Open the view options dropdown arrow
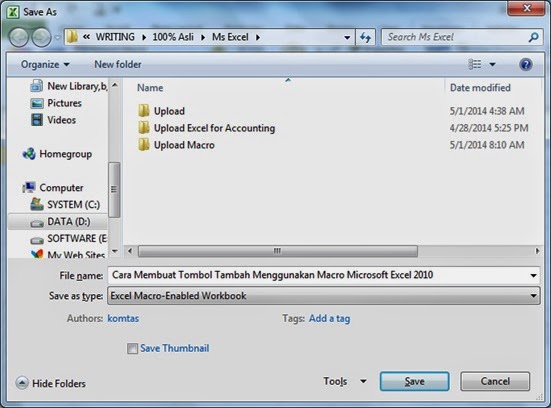Image resolution: width=551 pixels, height=408 pixels. [492, 64]
